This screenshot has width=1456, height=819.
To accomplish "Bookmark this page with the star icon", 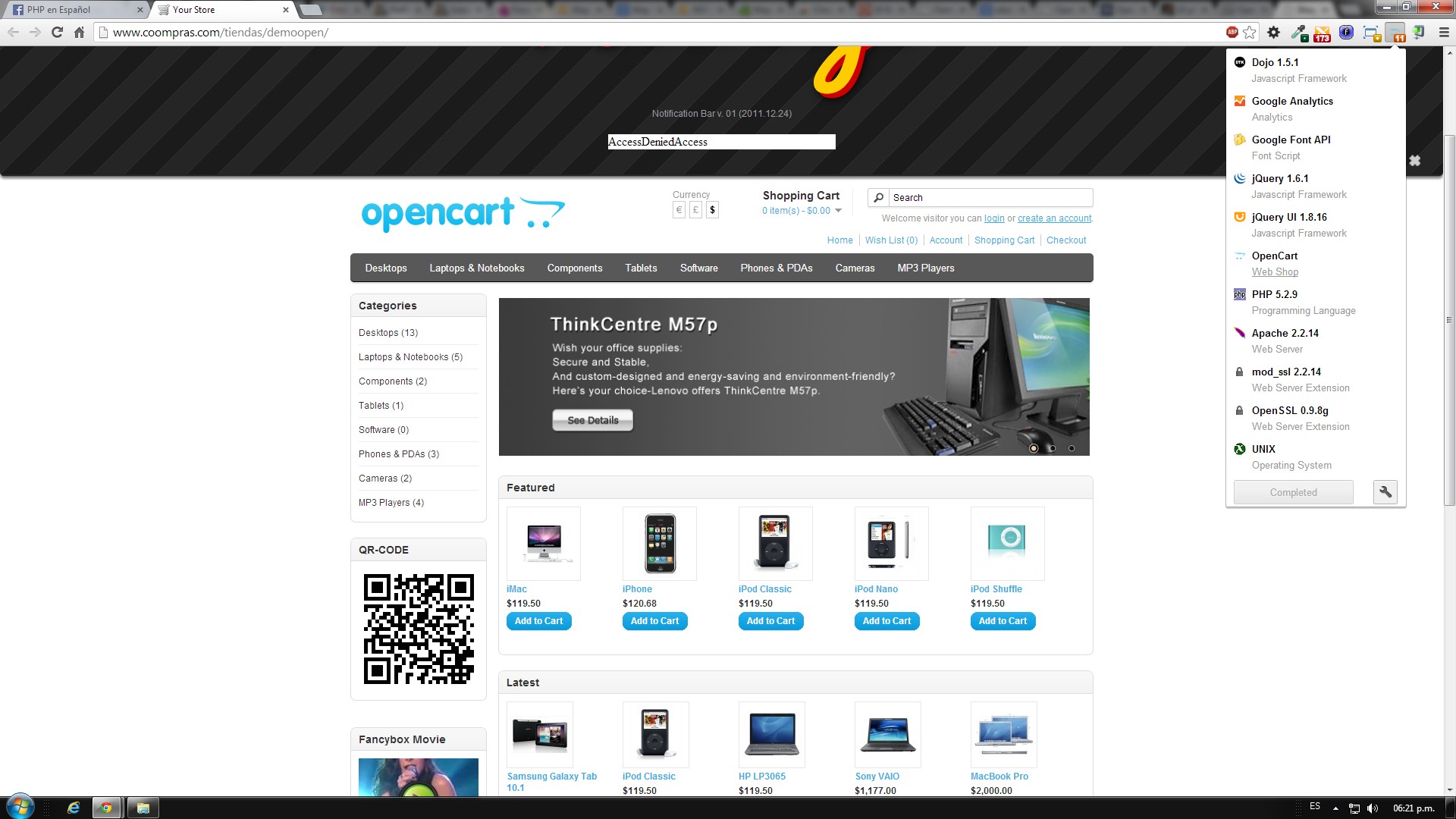I will (1250, 32).
